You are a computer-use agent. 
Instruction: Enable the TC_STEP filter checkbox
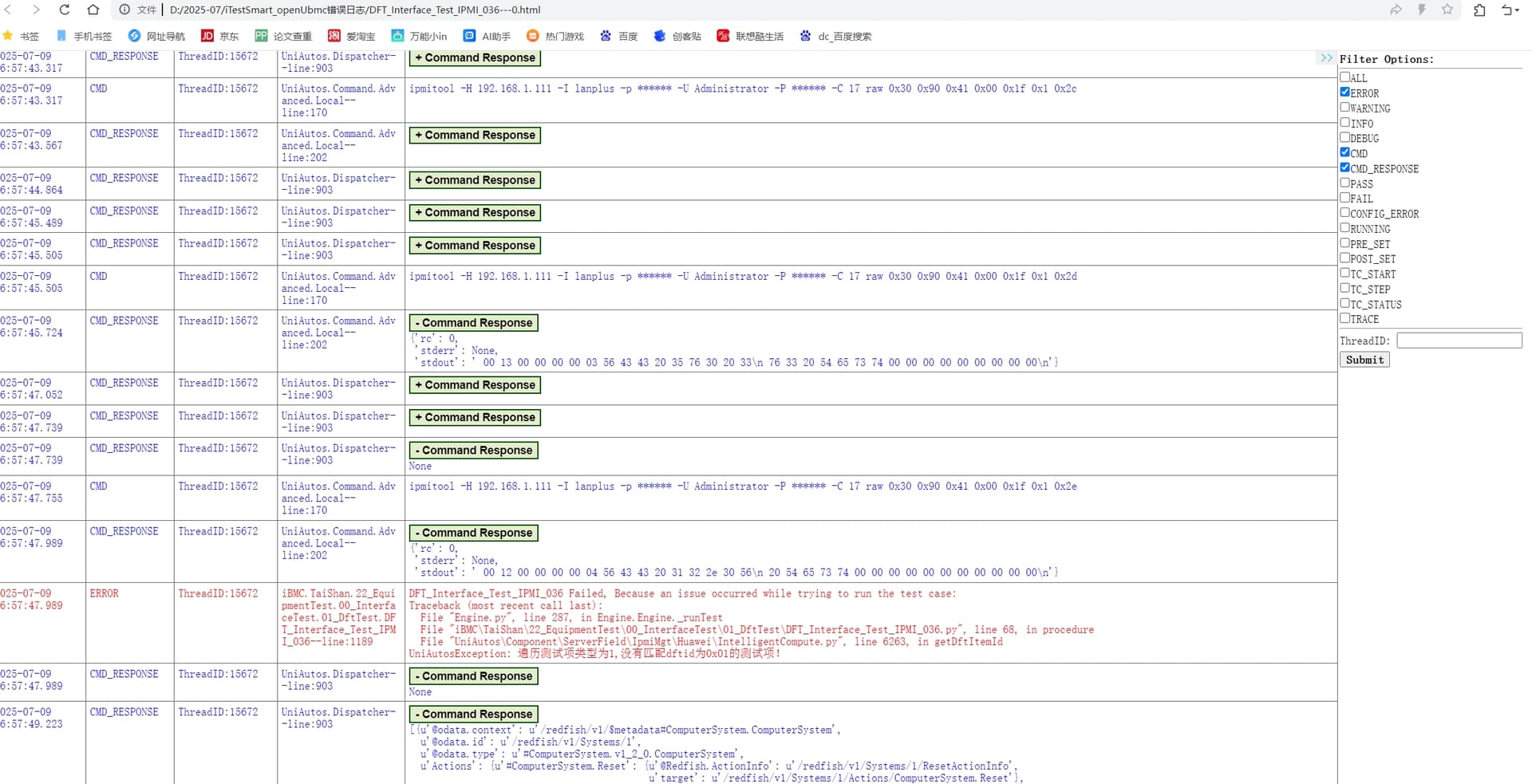tap(1344, 288)
